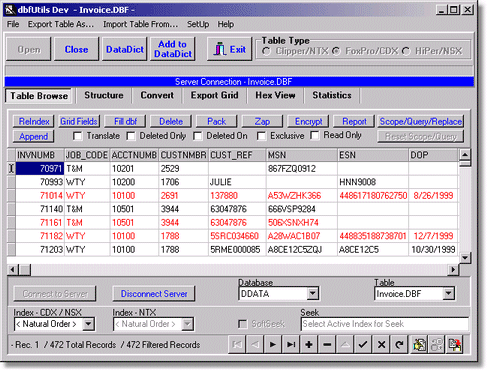Open the File menu
Viewport: 487px width, 371px height.
coord(13,24)
